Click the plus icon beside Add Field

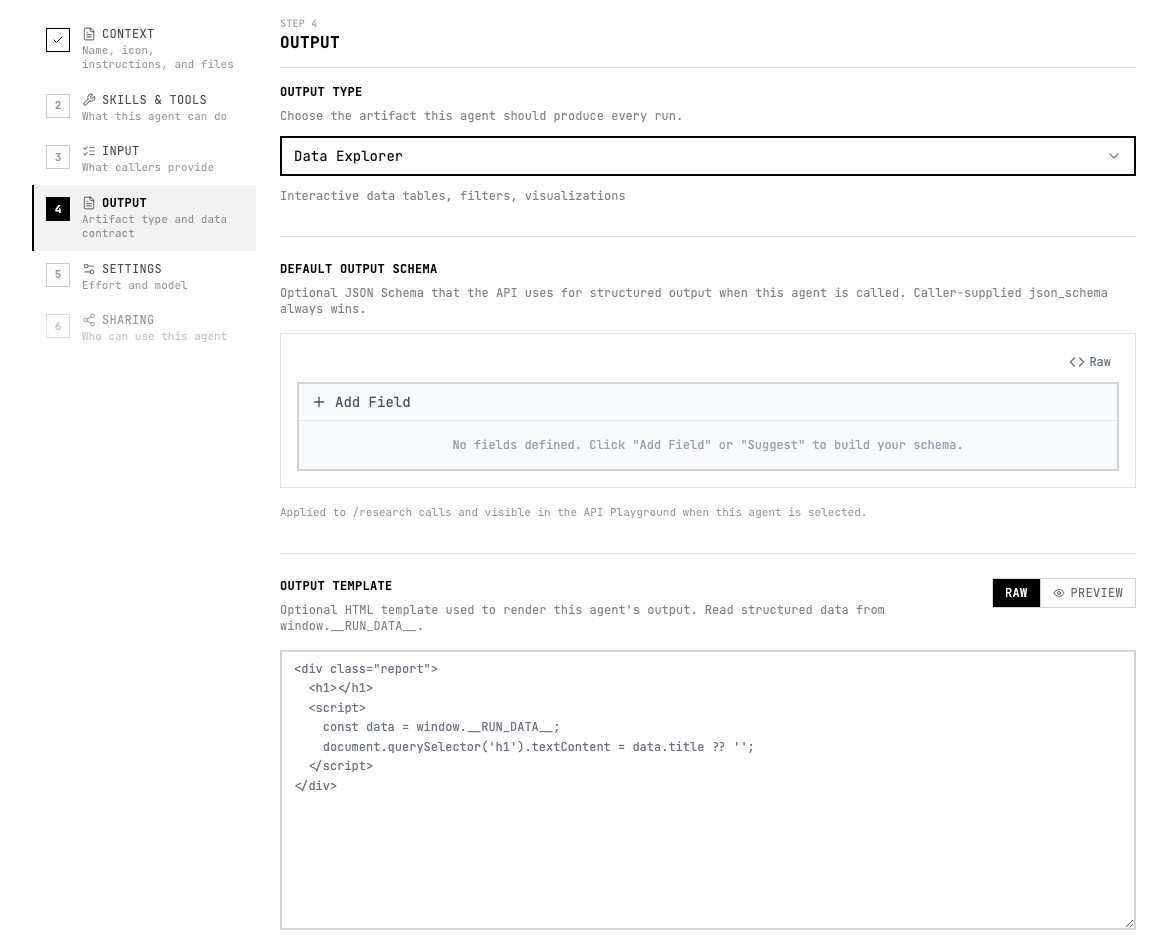[319, 402]
